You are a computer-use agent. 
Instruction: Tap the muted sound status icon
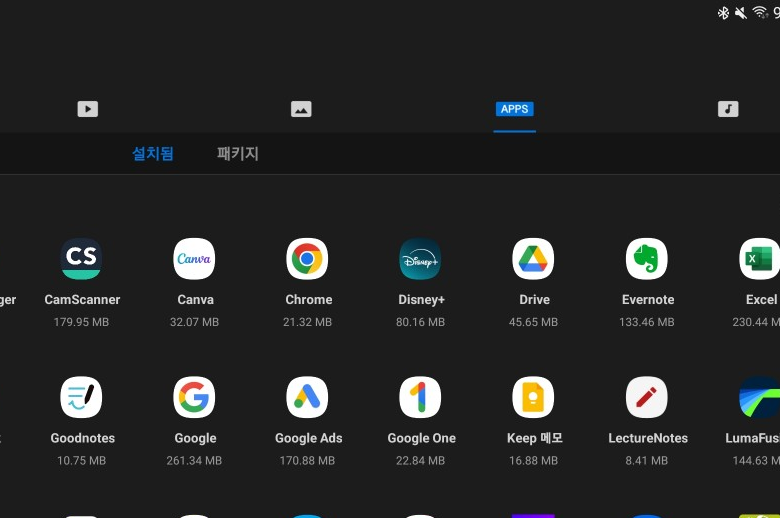click(x=741, y=13)
